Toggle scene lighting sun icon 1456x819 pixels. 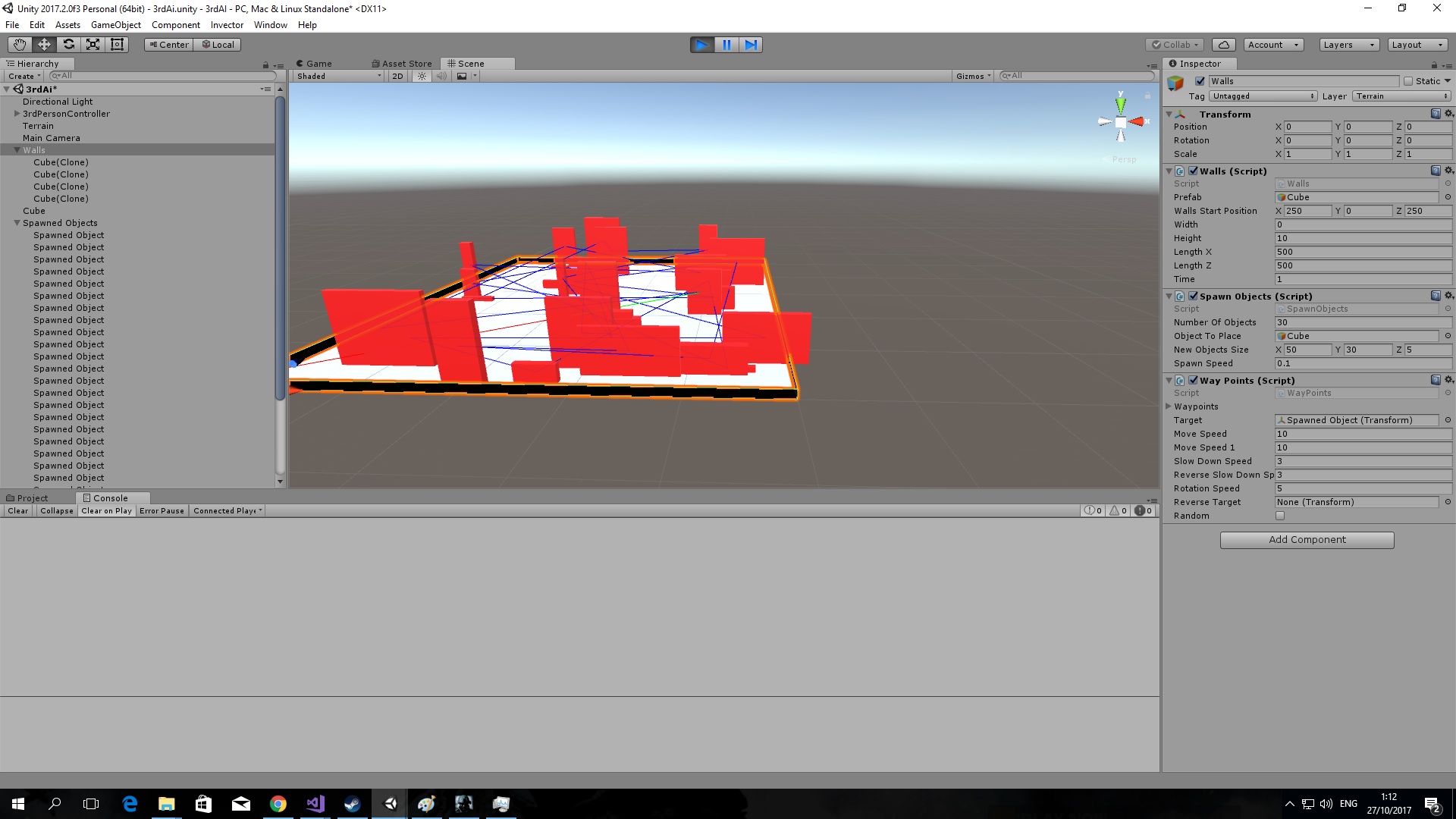[x=422, y=76]
